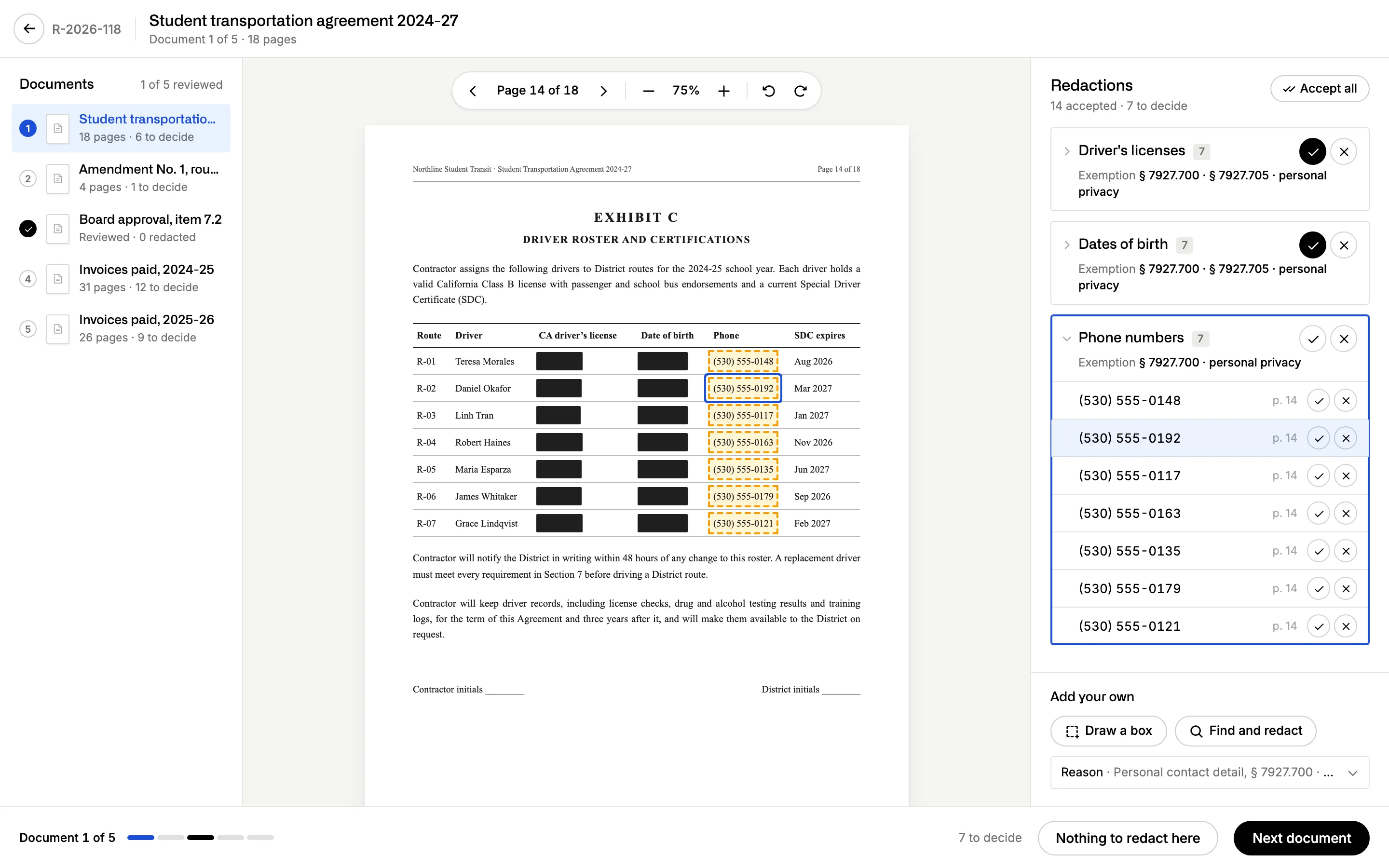This screenshot has height=868, width=1389.
Task: Reject redaction for (530) 555-0135
Action: click(1346, 551)
